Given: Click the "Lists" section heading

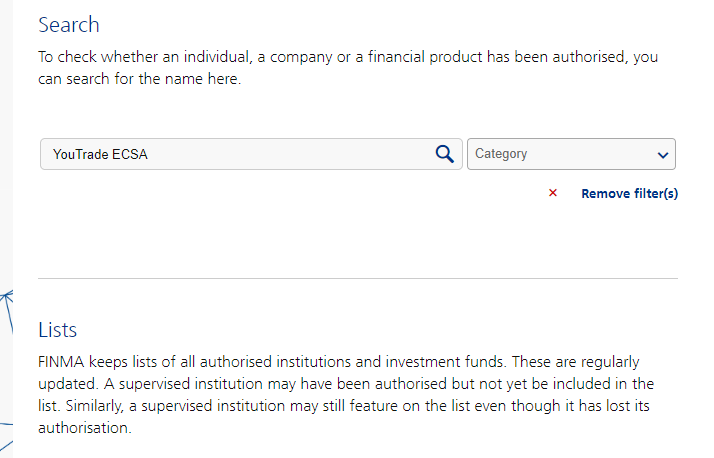Looking at the screenshot, I should [58, 329].
